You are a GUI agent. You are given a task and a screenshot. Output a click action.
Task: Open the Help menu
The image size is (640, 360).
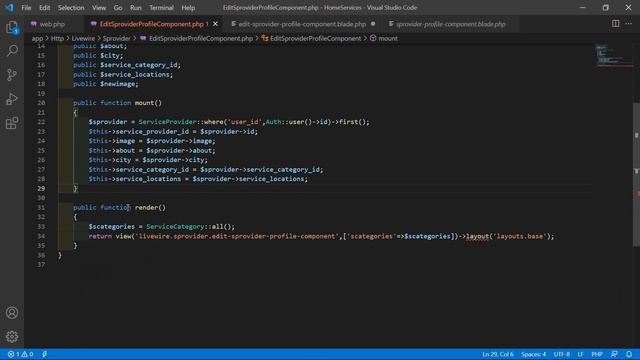click(188, 8)
